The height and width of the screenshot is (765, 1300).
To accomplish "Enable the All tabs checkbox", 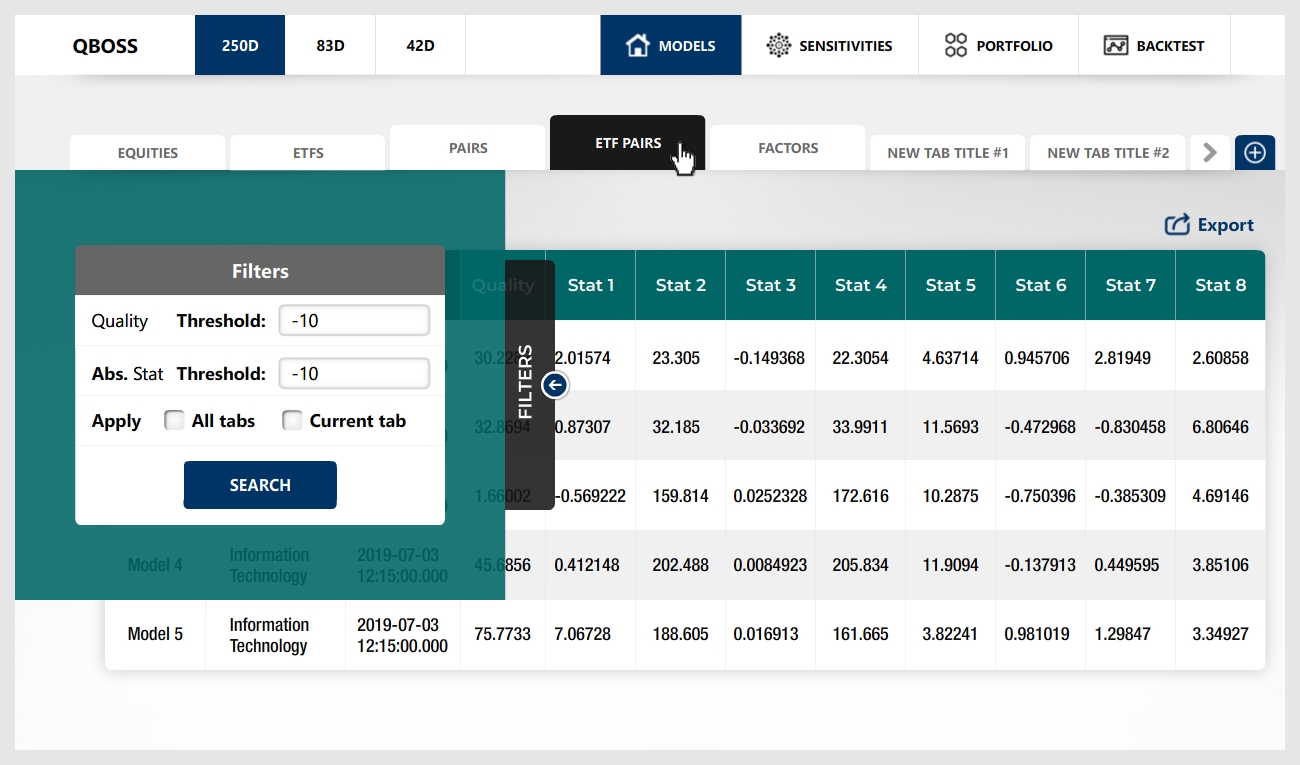I will tap(174, 421).
